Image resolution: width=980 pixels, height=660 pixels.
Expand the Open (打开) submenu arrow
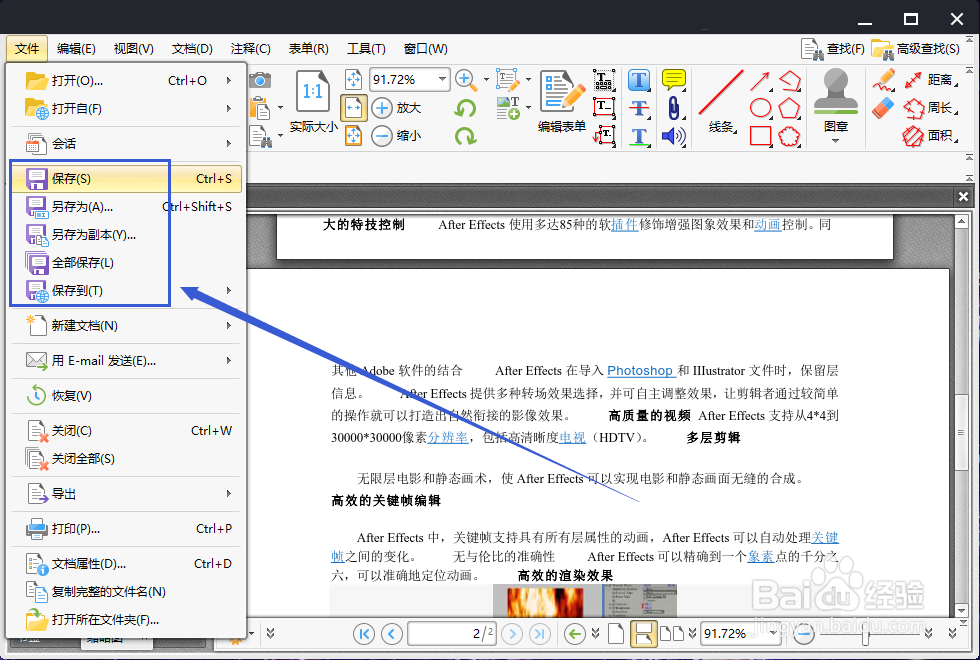229,81
